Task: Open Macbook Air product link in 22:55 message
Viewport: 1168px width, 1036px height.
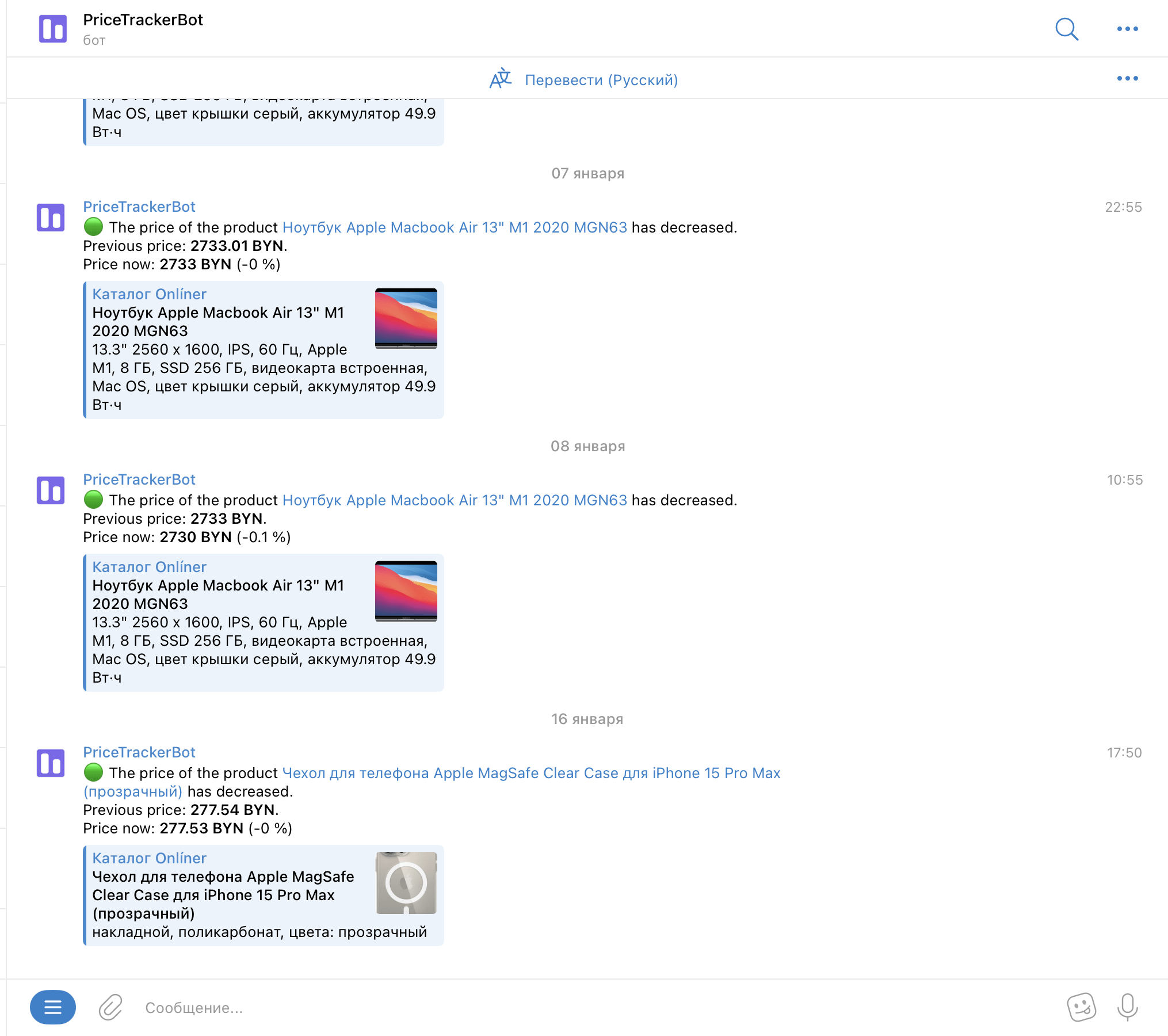Action: (455, 227)
